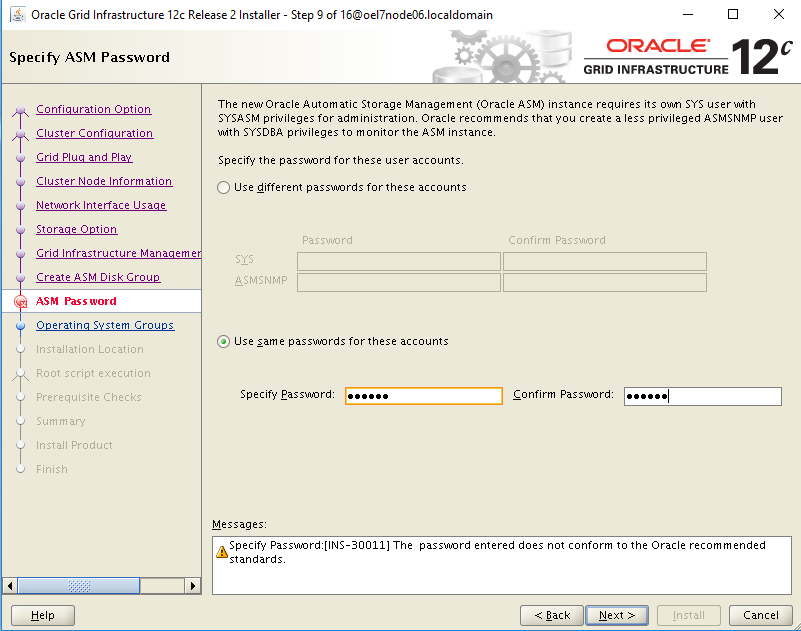Click the Operating System Groups step bullet
Viewport: 801px width, 631px height.
[19, 326]
